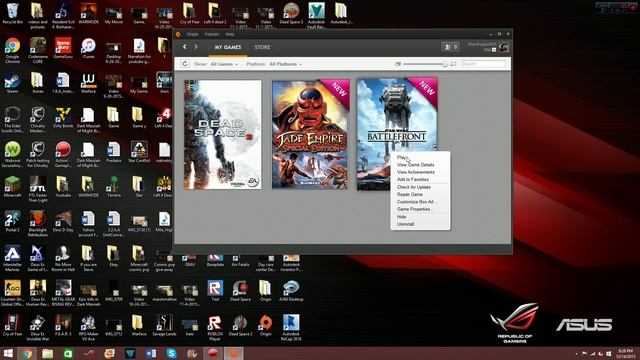This screenshot has width=640, height=360.
Task: Expand the Platform All Platforms dropdown
Action: pyautogui.click(x=285, y=64)
